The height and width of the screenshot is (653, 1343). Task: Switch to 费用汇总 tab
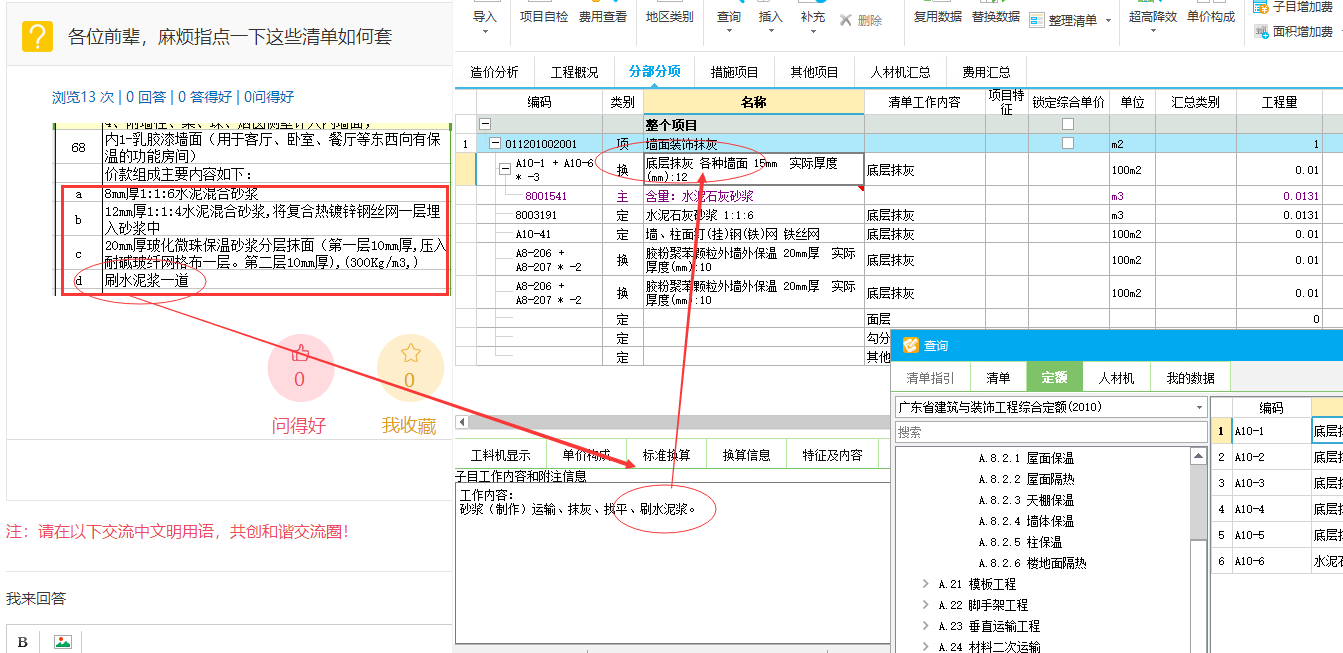[x=986, y=72]
